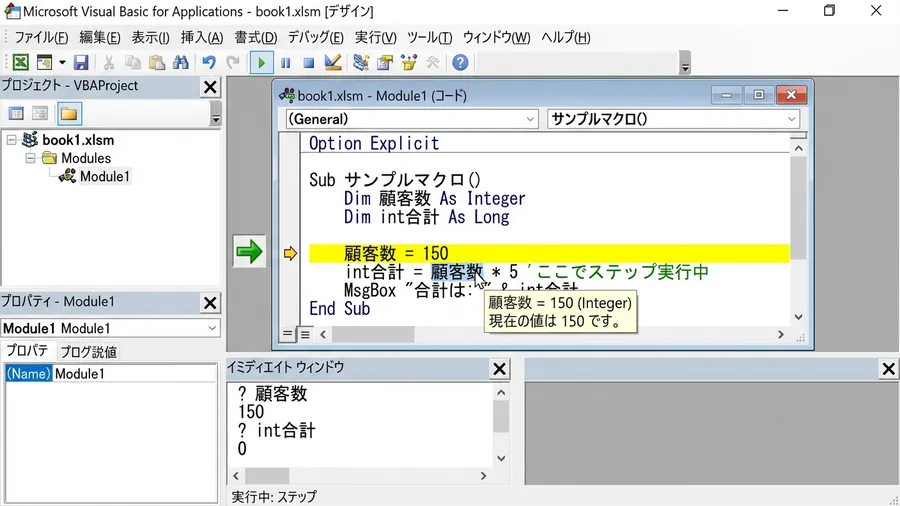Image resolution: width=900 pixels, height=506 pixels.
Task: Close the プロパティ - Module1 panel
Action: click(x=210, y=303)
